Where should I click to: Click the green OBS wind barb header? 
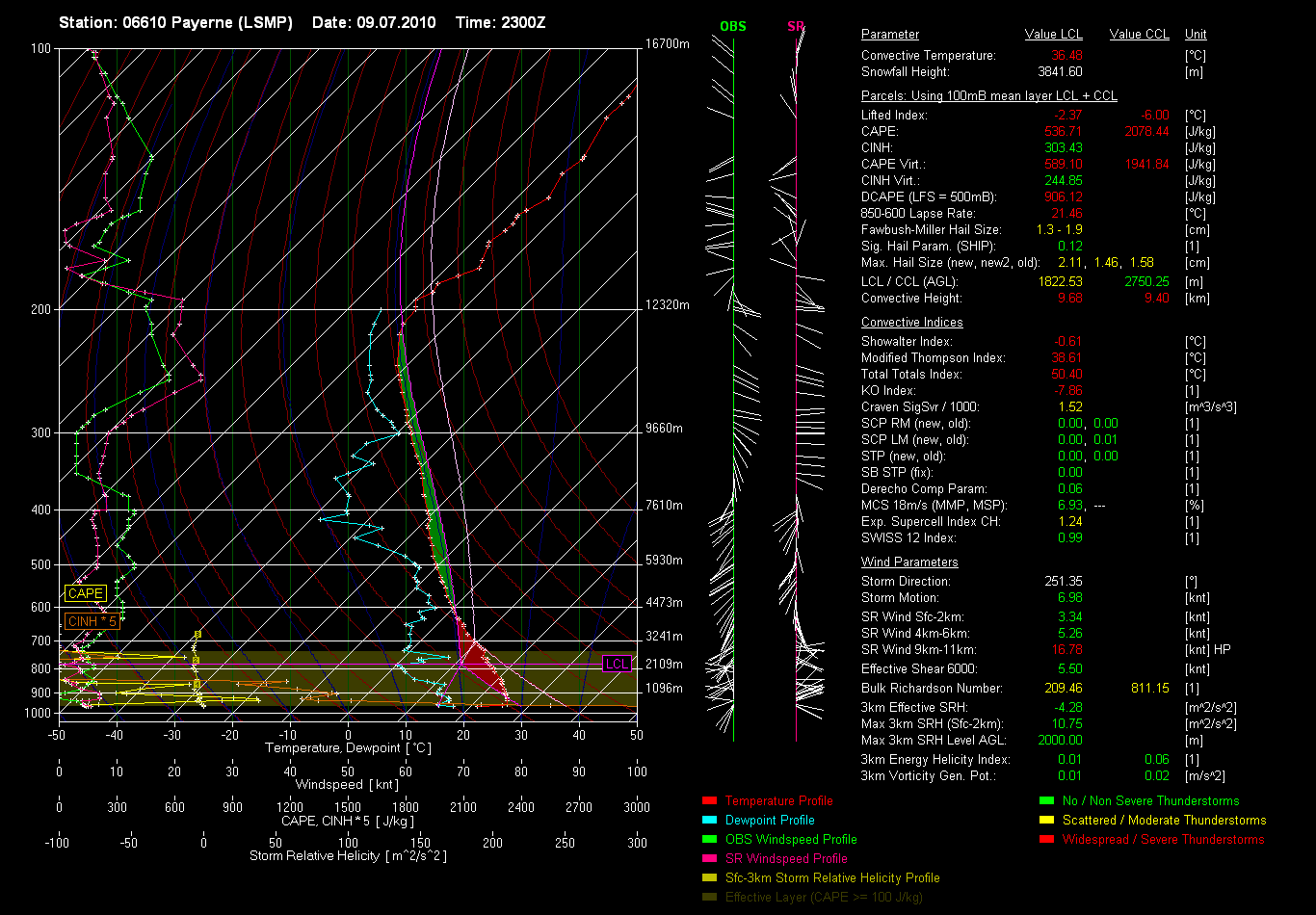[733, 26]
